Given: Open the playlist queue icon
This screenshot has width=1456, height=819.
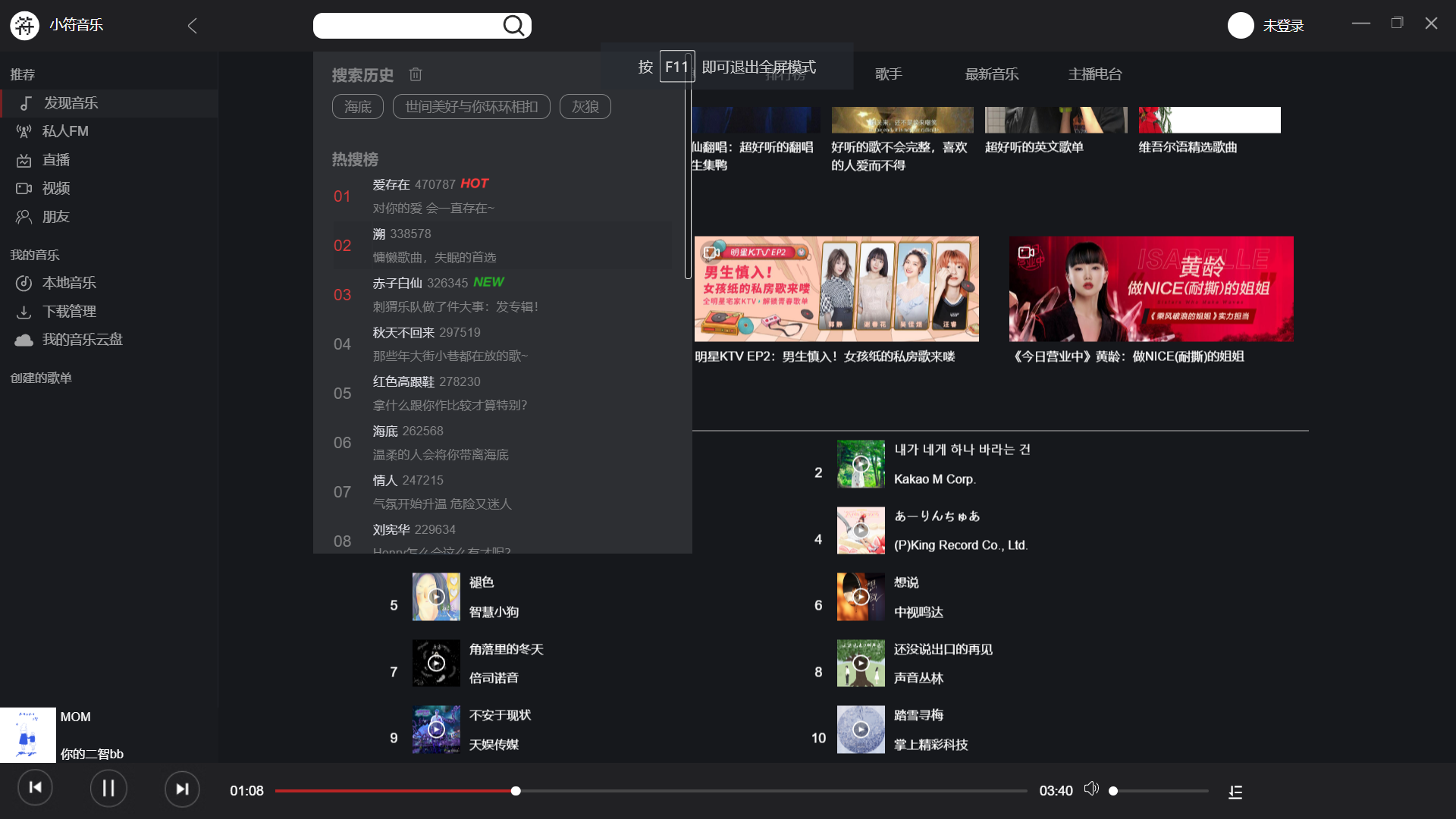Looking at the screenshot, I should click(x=1235, y=792).
